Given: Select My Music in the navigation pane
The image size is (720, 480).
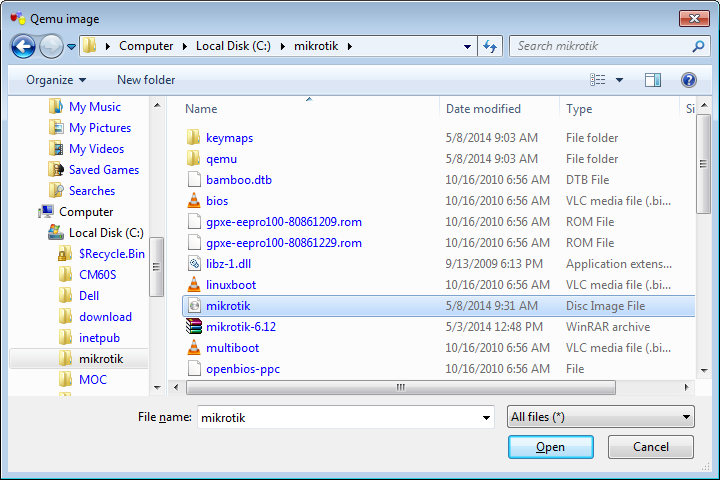Looking at the screenshot, I should [95, 107].
